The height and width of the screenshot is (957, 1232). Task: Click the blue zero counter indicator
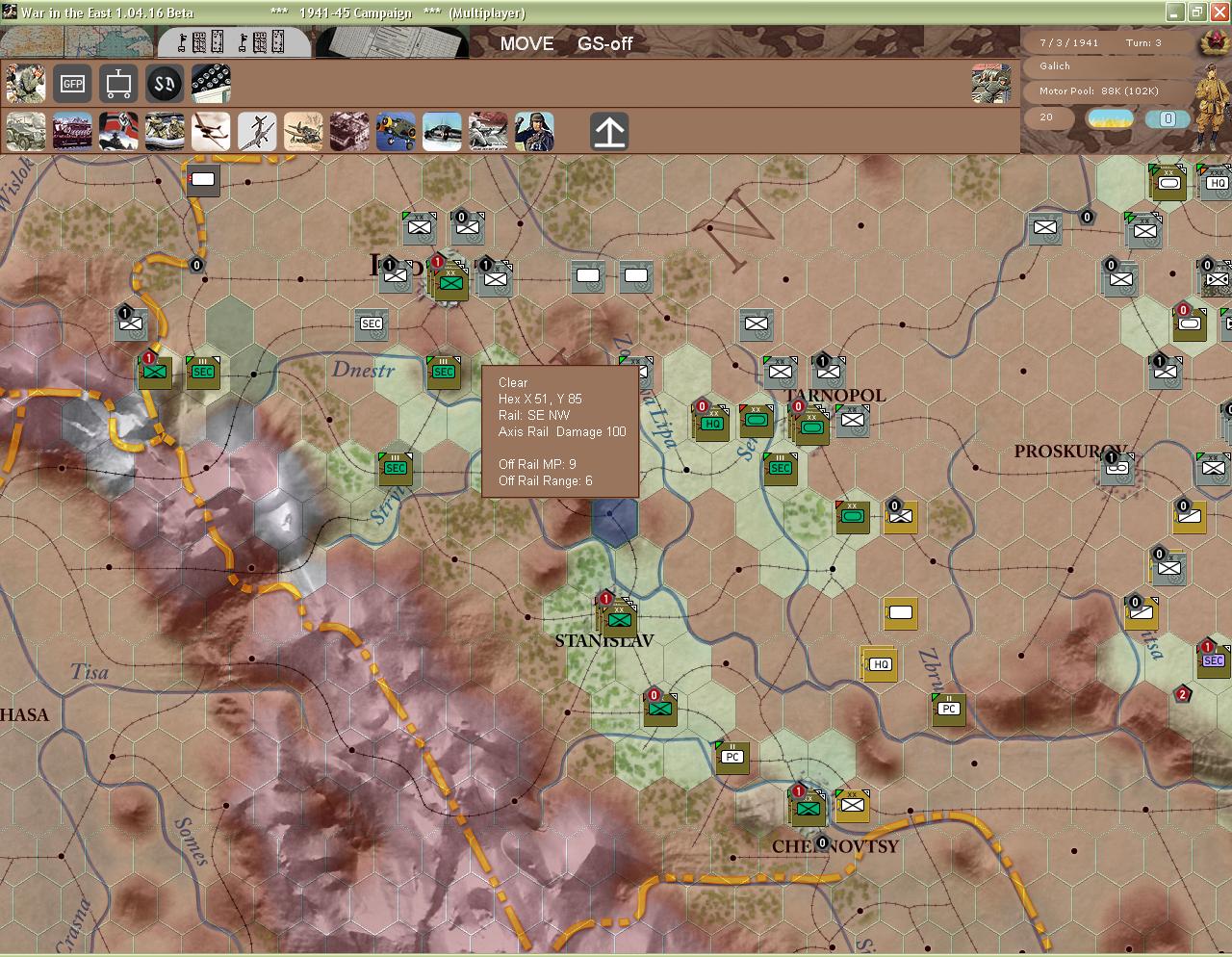(x=1168, y=118)
